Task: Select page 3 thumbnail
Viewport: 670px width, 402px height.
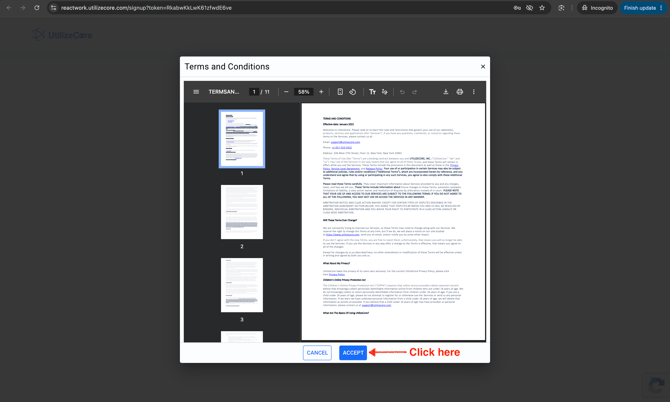Action: [242, 285]
